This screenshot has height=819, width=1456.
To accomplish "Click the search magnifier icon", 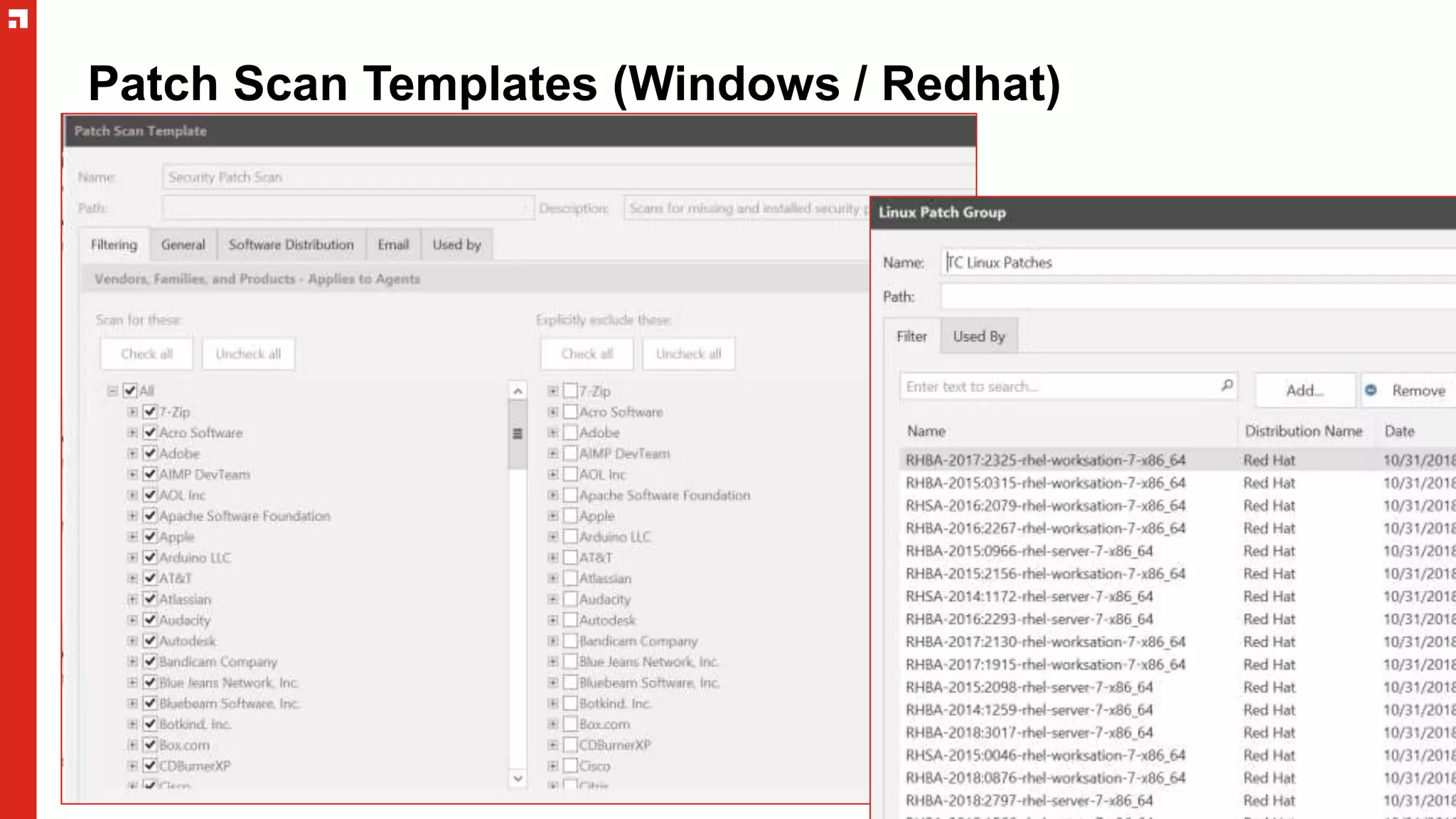I will click(1227, 385).
